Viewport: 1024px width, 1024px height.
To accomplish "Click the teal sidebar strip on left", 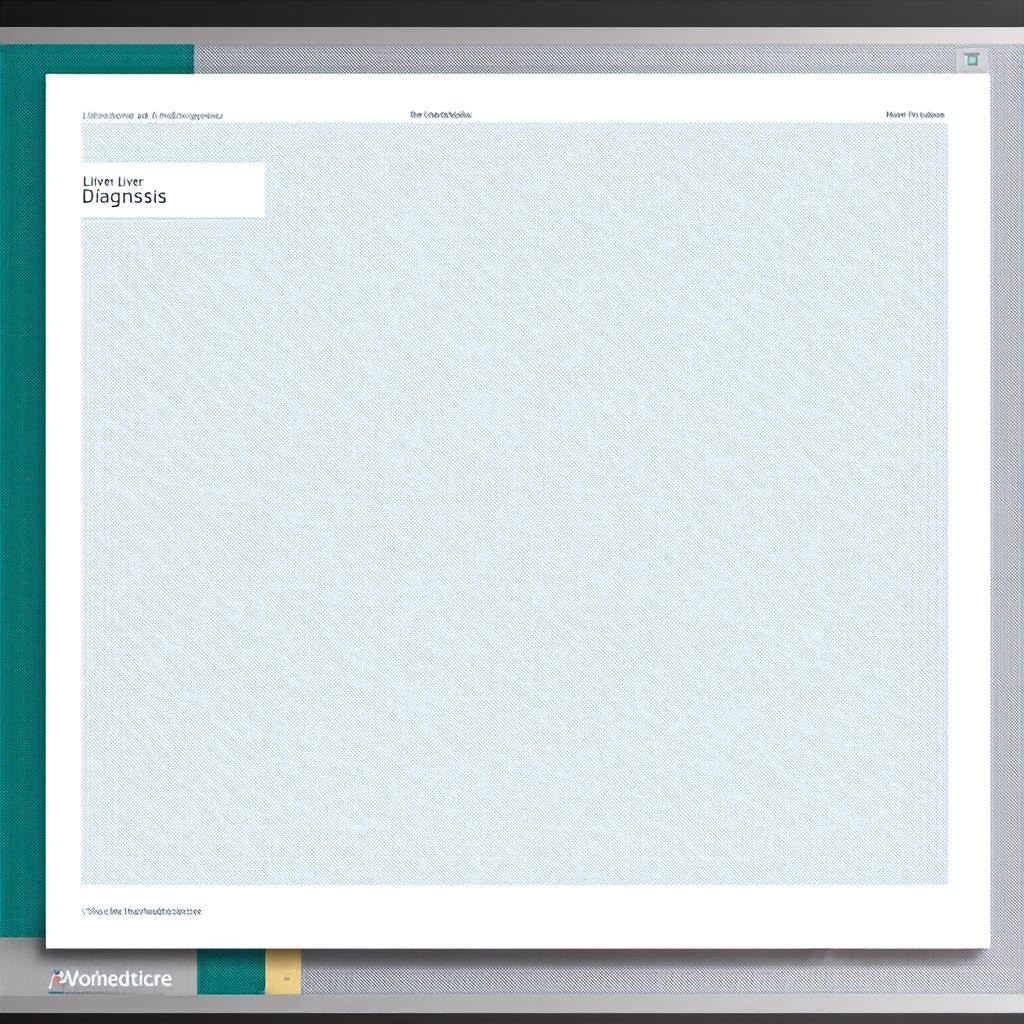I will (x=22, y=500).
